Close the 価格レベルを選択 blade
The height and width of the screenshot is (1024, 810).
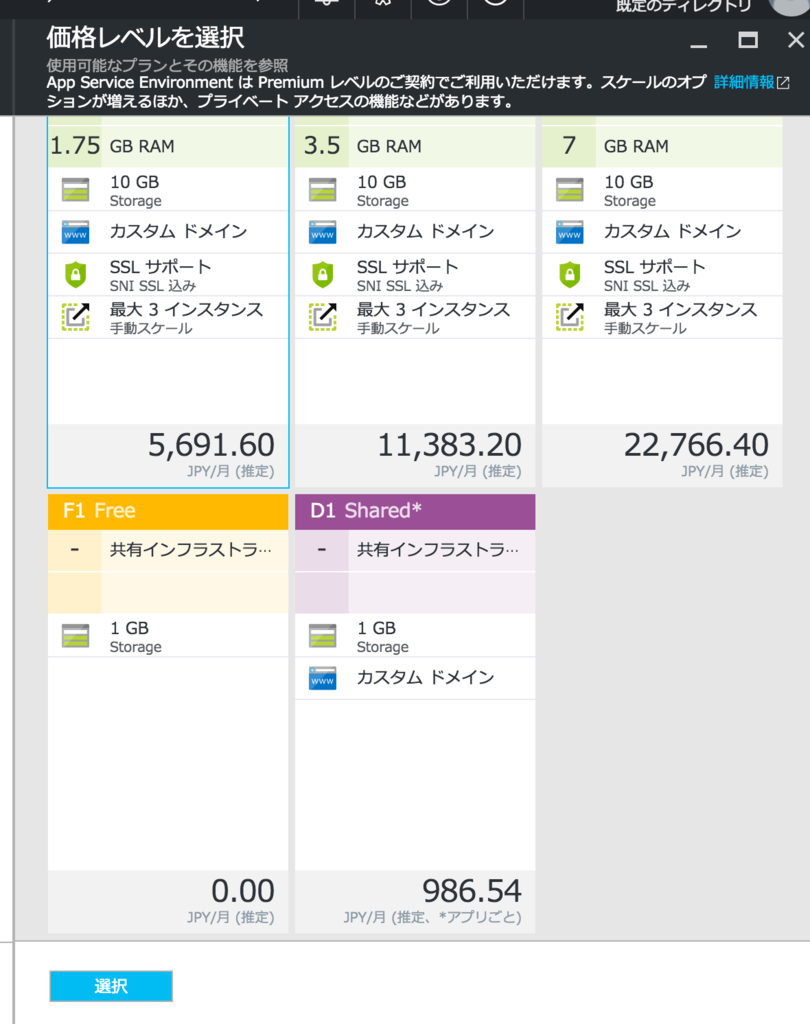click(x=796, y=40)
